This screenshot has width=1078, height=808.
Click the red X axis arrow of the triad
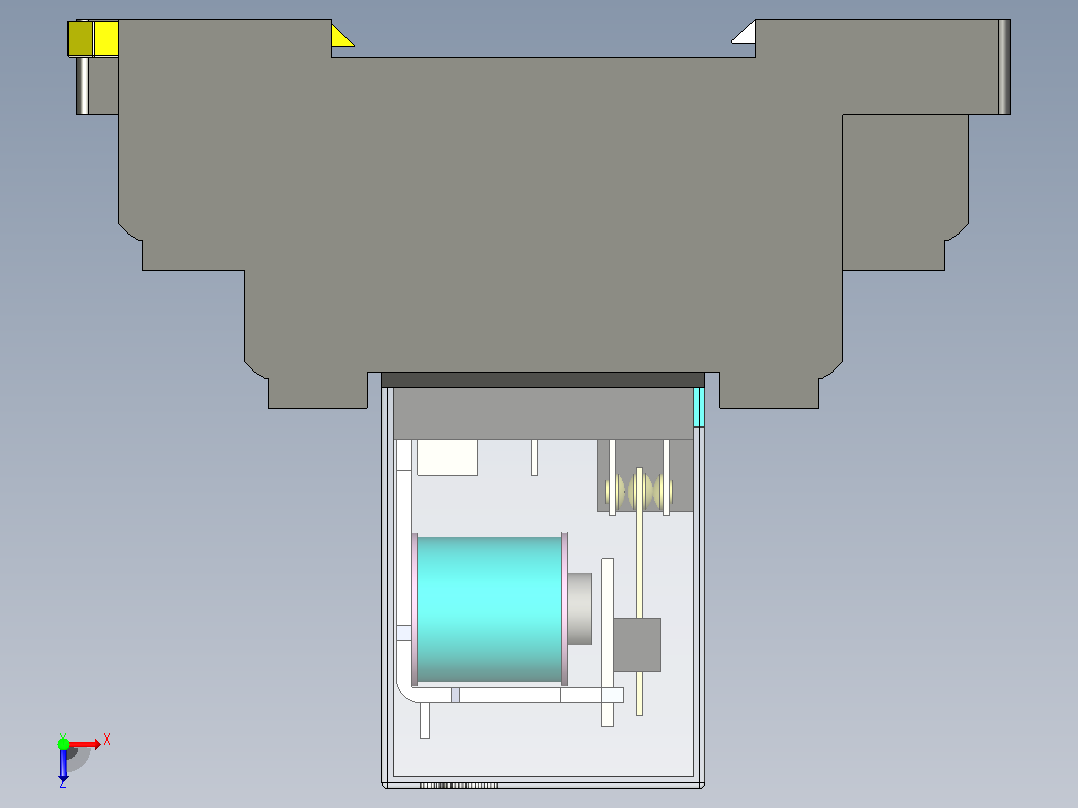(85, 744)
